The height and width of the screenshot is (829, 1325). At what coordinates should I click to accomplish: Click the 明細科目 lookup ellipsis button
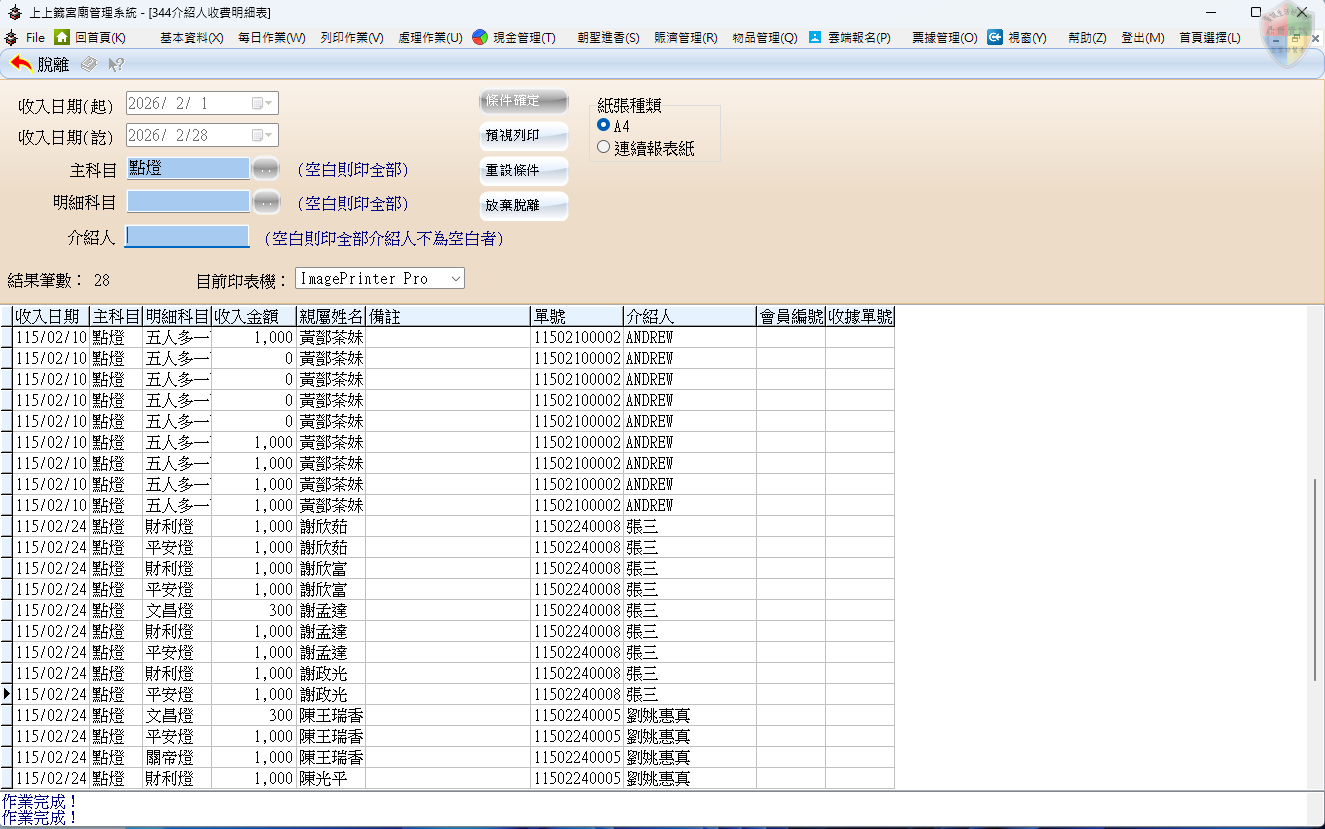click(265, 203)
